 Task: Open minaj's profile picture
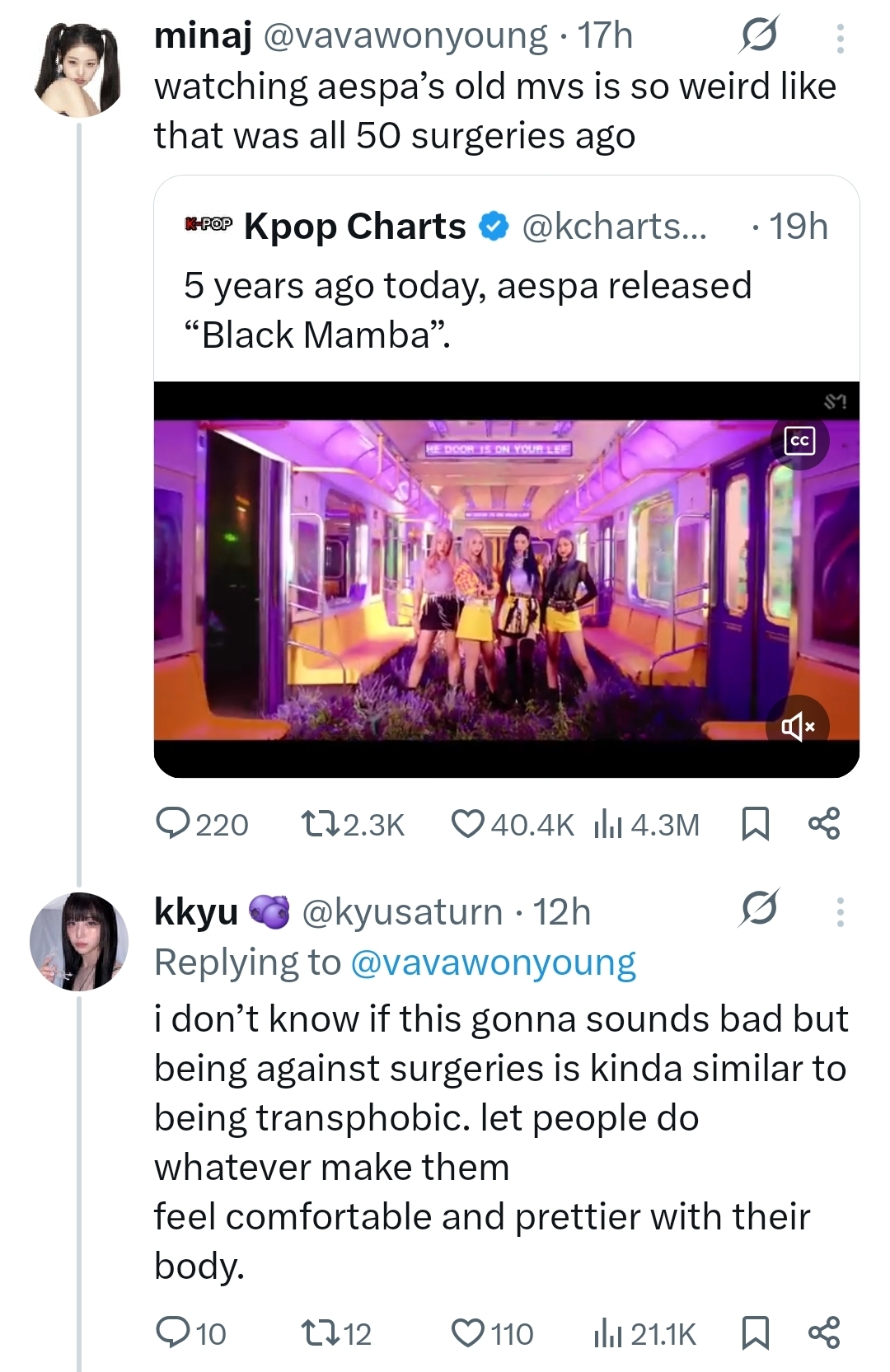(x=78, y=69)
